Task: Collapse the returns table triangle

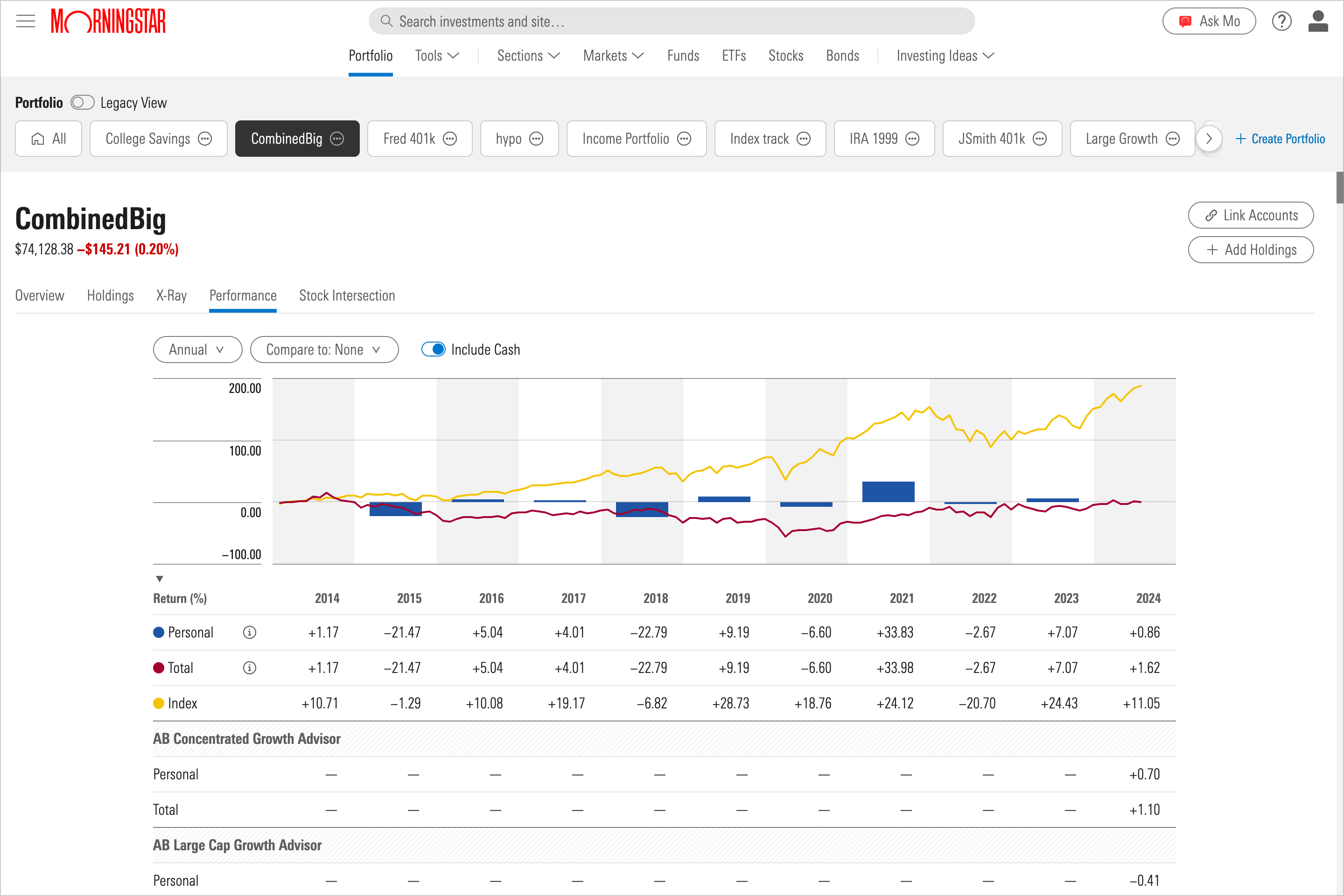Action: click(160, 579)
